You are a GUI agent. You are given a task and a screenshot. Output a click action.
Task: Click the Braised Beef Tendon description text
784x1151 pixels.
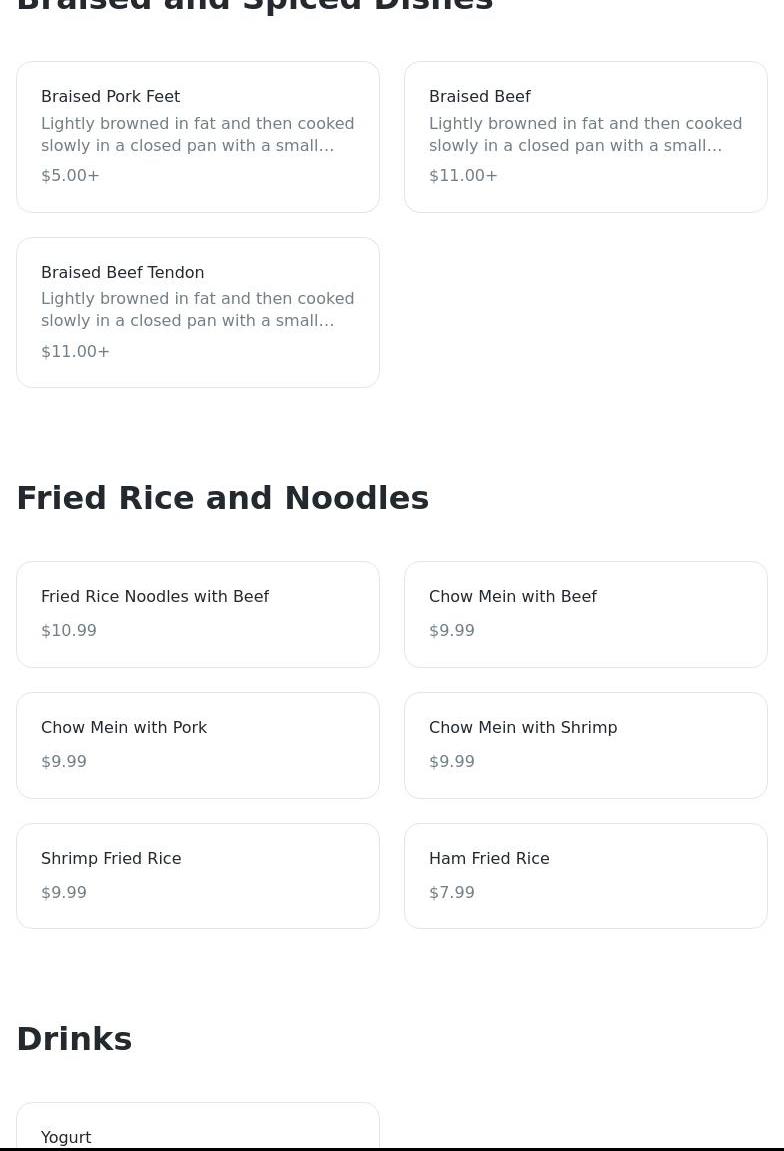click(197, 309)
